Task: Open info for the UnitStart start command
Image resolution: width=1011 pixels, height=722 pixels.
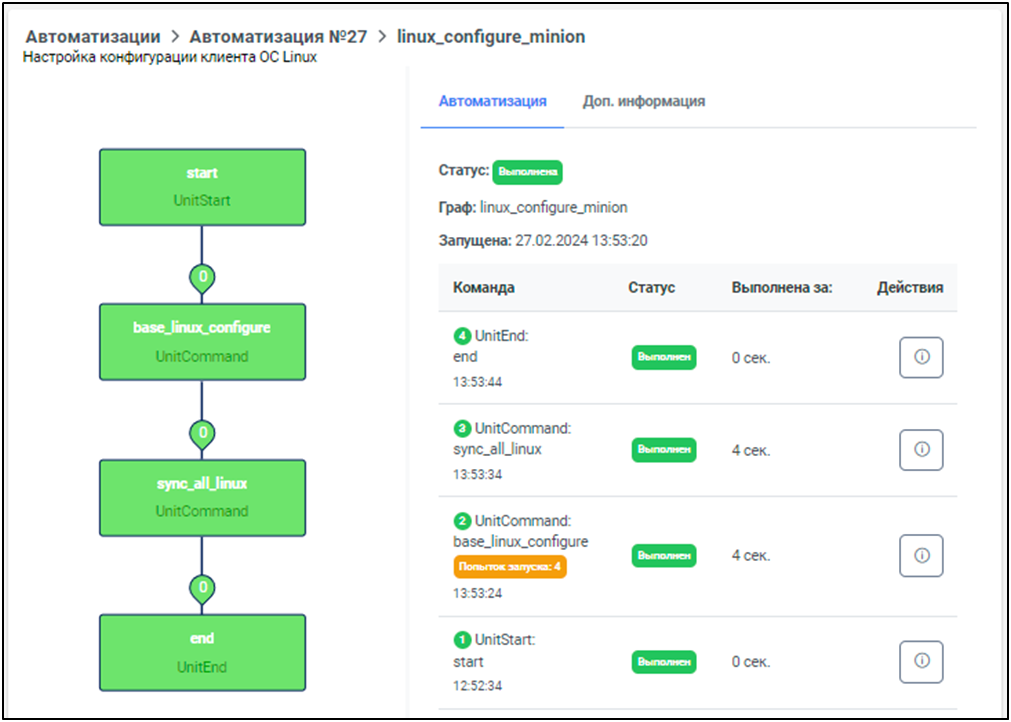Action: click(x=921, y=661)
